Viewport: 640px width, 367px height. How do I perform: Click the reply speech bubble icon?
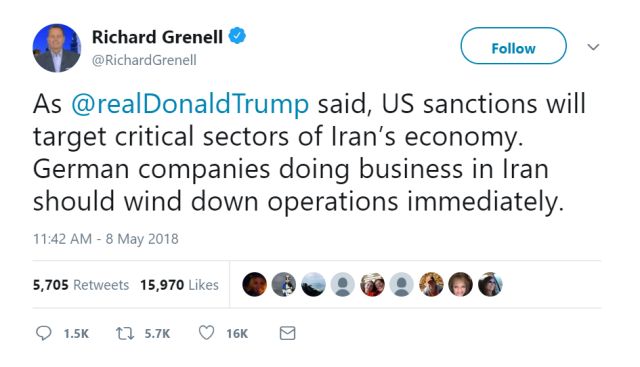tap(44, 334)
